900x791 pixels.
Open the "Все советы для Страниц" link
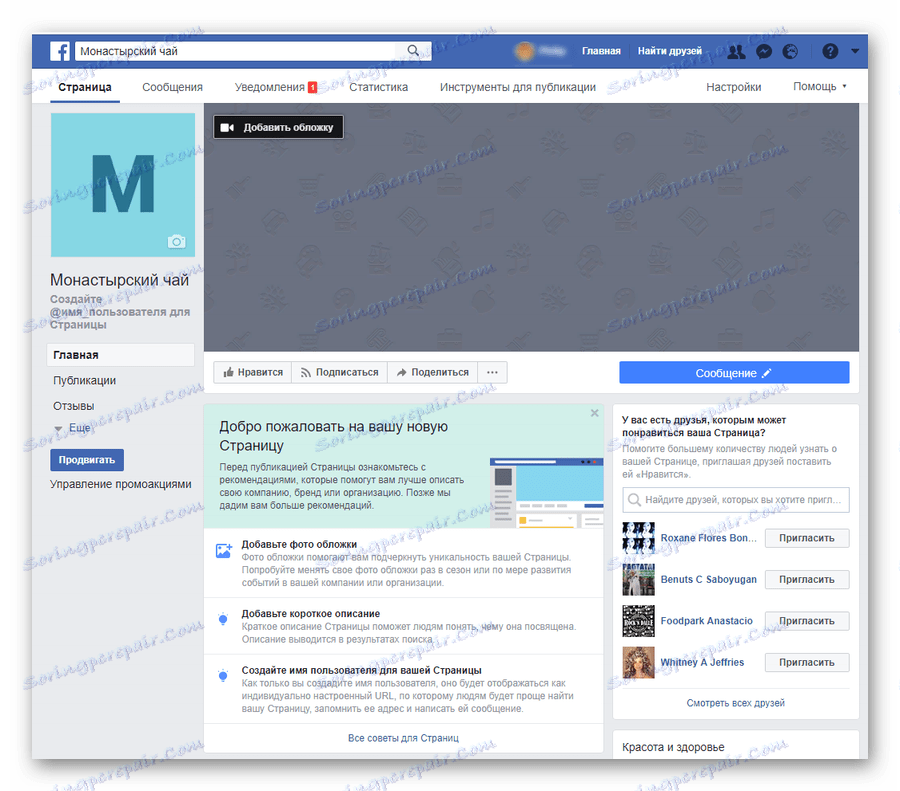pyautogui.click(x=403, y=738)
